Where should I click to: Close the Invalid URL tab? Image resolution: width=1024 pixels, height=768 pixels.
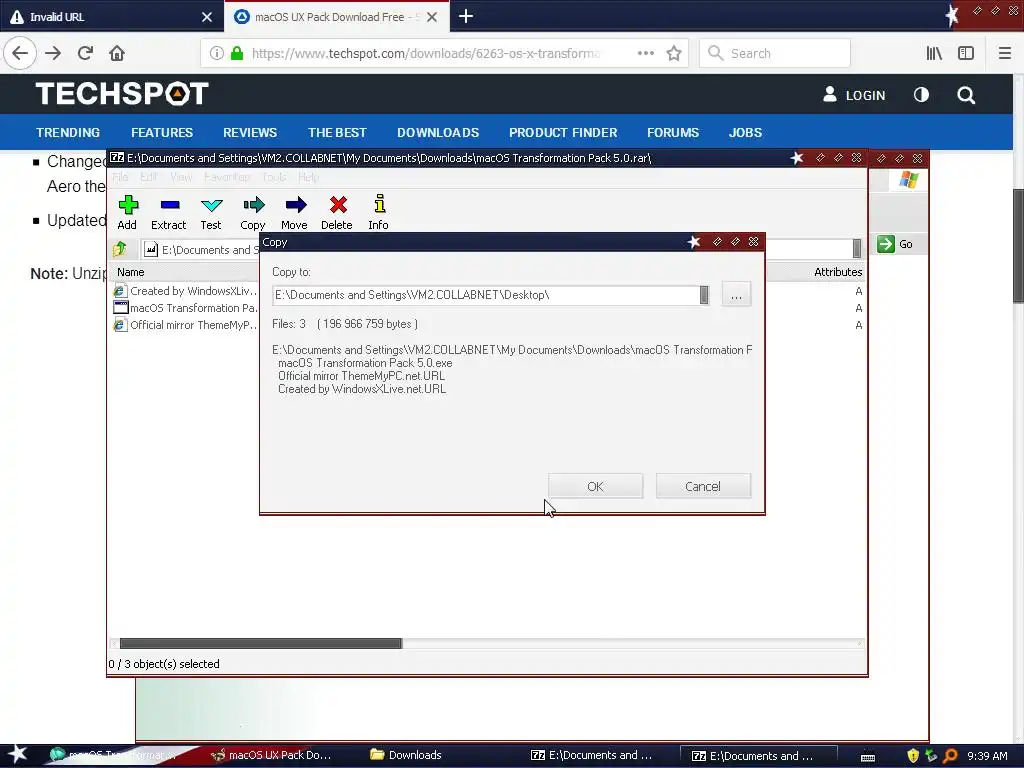coord(207,17)
